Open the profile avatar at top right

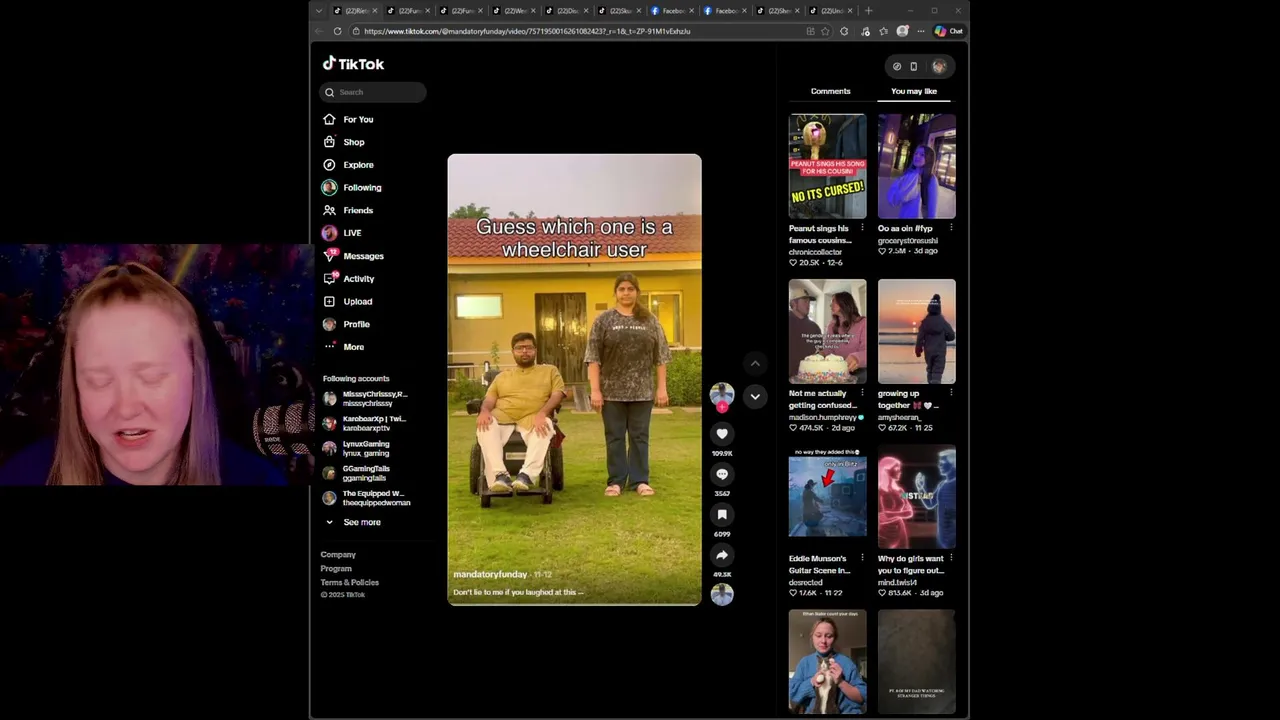coord(939,66)
